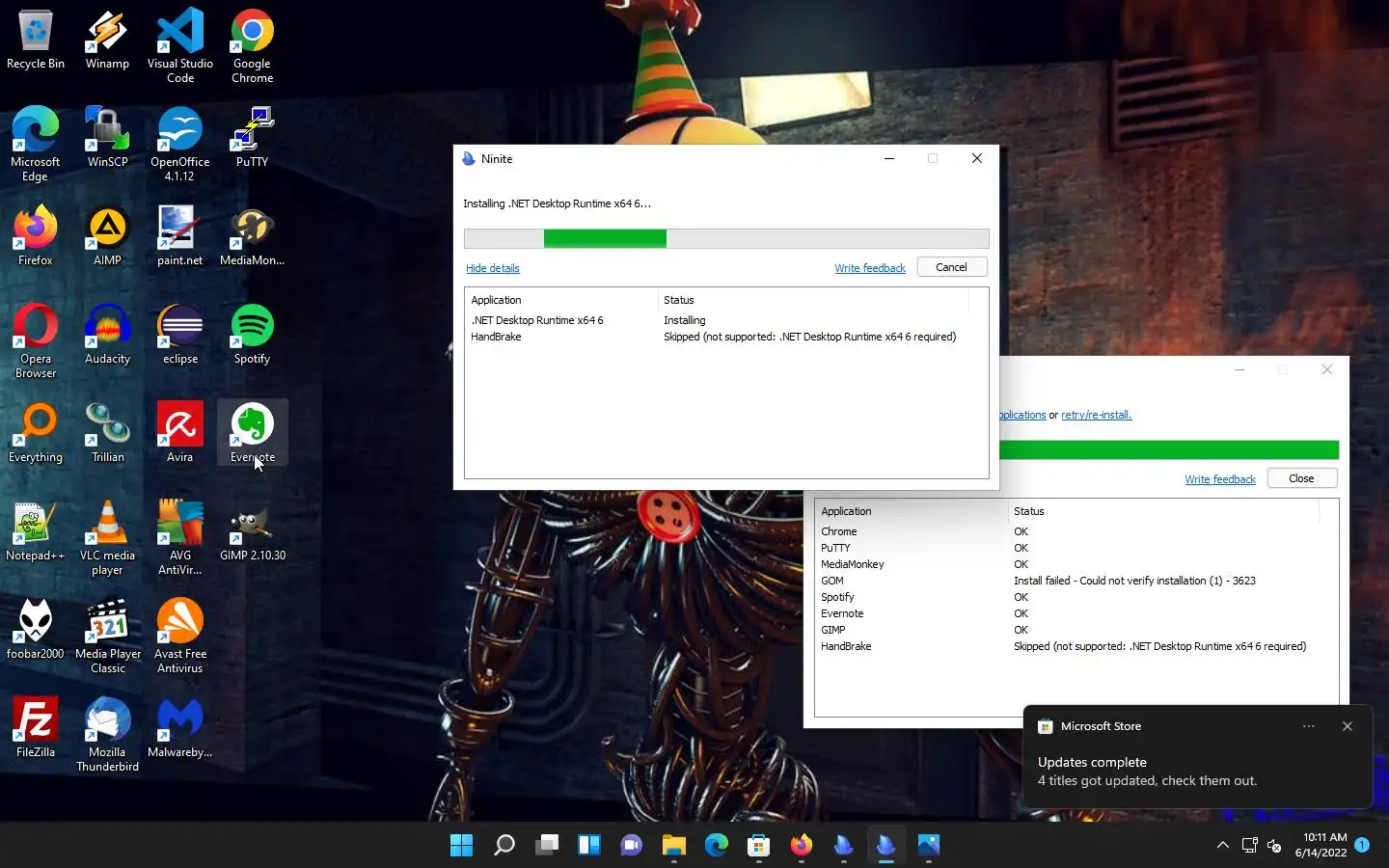
Task: Select the VLC media player desktop shortcut
Action: click(107, 538)
